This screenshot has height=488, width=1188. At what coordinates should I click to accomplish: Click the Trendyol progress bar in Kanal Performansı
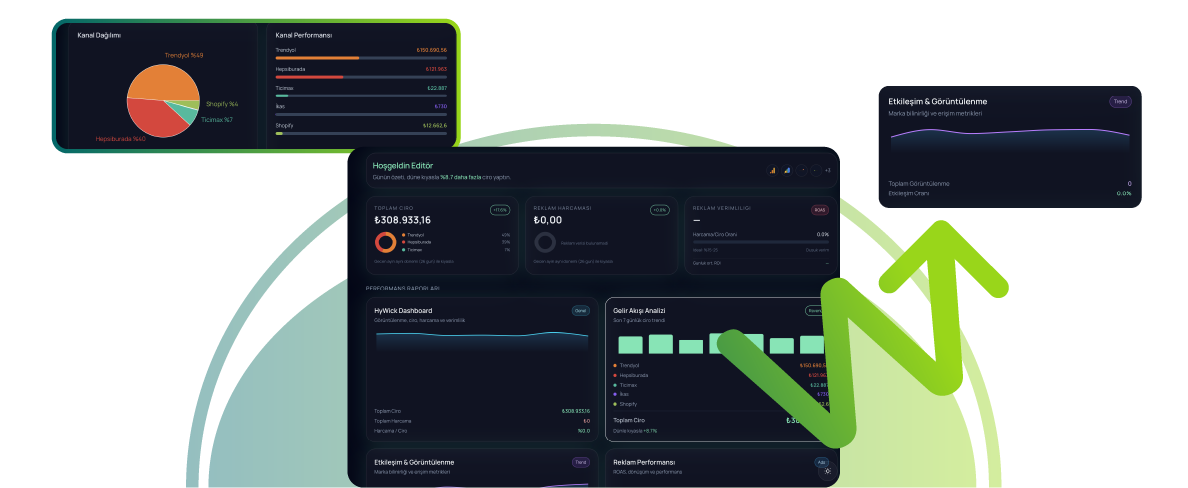point(361,58)
